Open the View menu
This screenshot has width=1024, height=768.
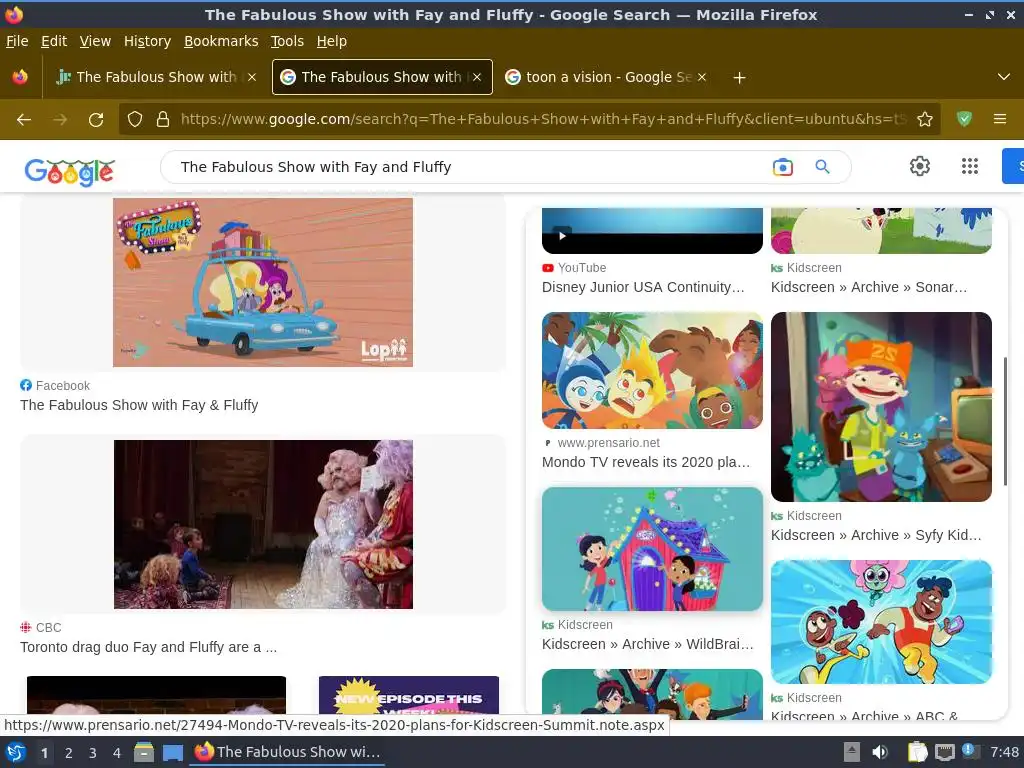point(95,41)
